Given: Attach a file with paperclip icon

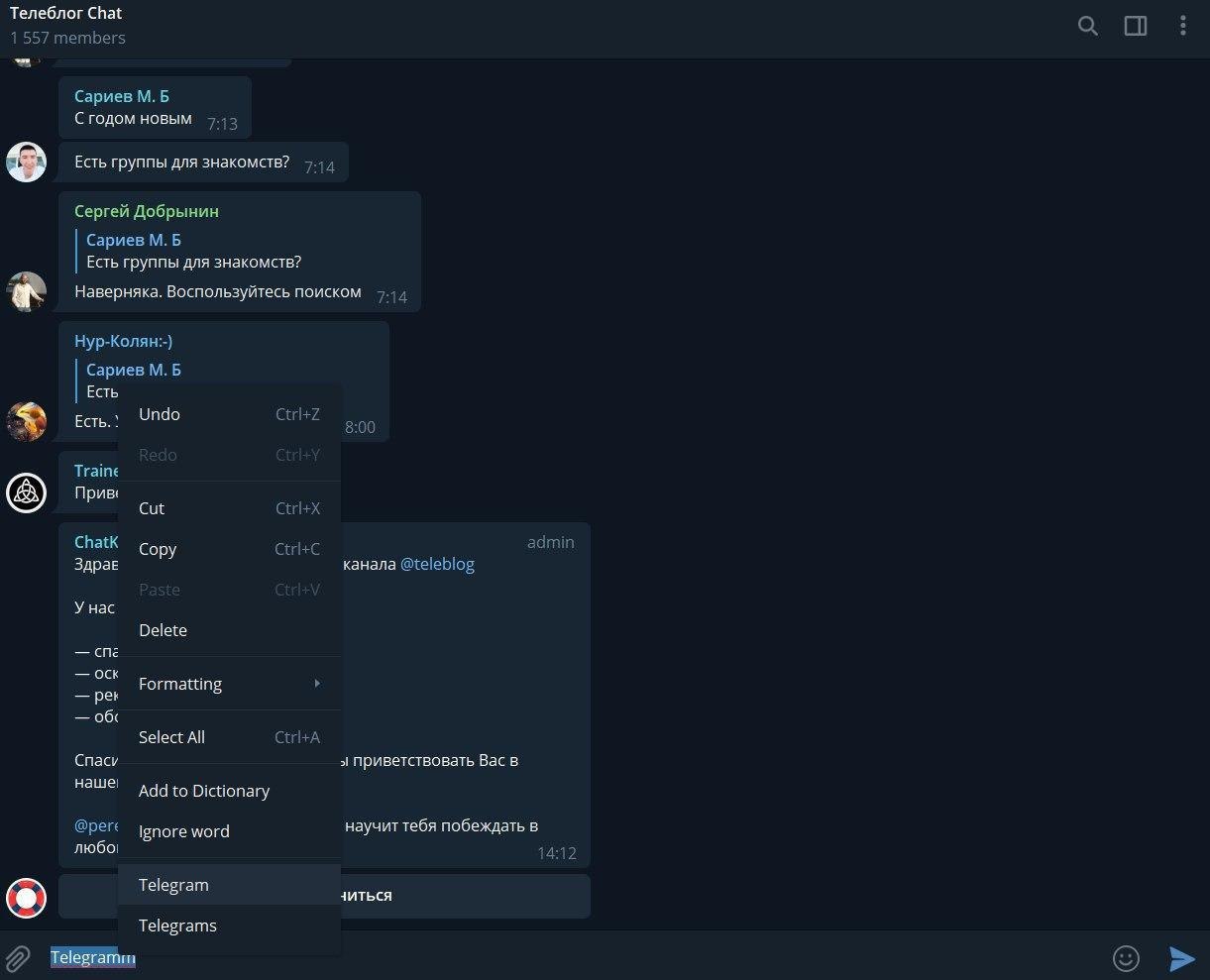Looking at the screenshot, I should pos(18,958).
